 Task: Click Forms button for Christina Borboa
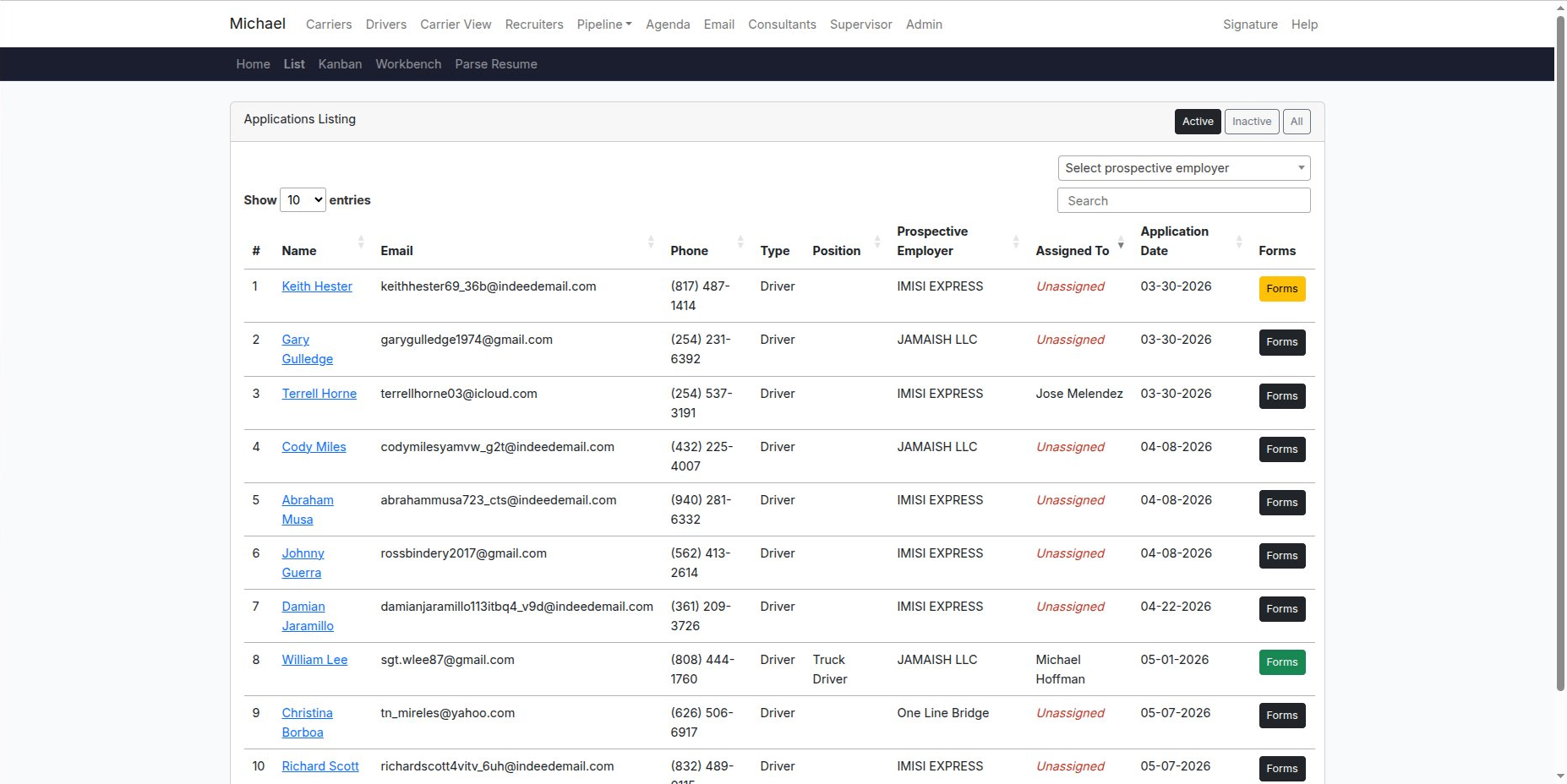pos(1282,716)
